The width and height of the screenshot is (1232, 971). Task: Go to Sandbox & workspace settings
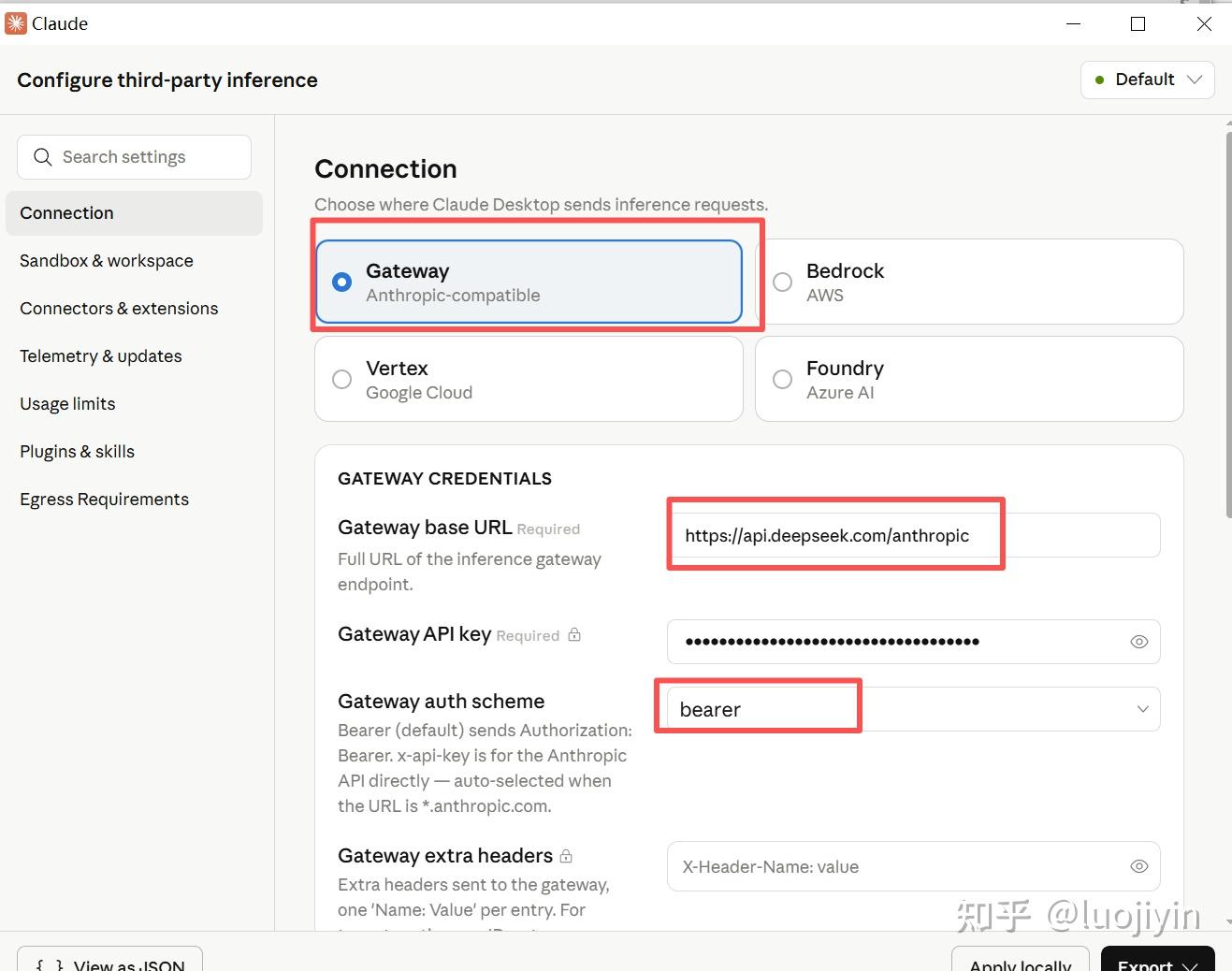[x=134, y=261]
